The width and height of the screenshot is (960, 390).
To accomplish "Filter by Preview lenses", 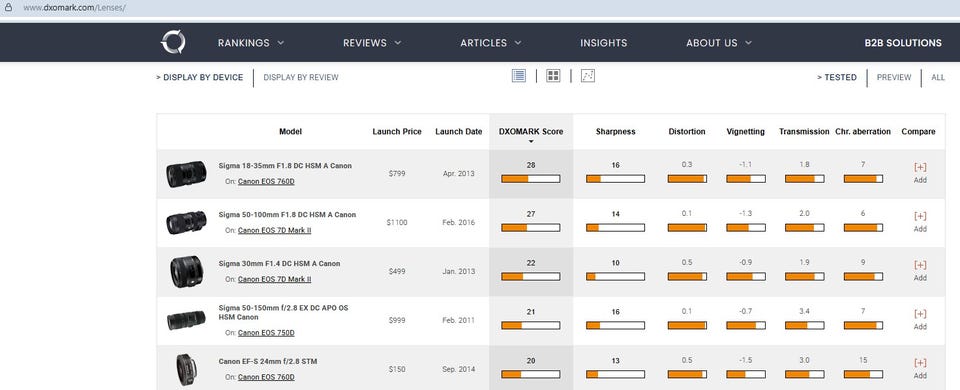I will point(894,77).
